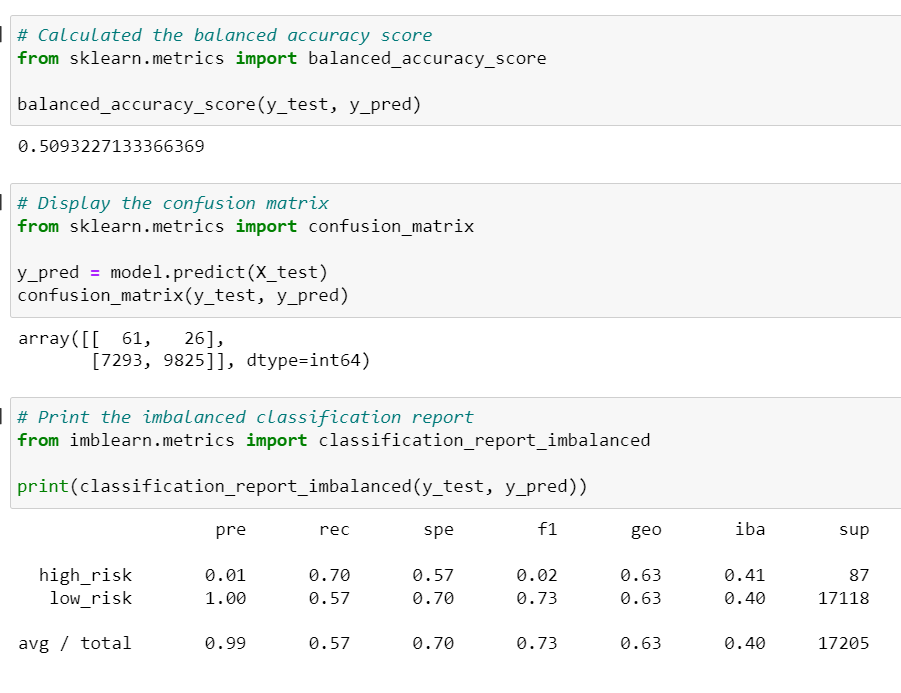
Task: Click avg / total precision value 0.99
Action: (225, 644)
